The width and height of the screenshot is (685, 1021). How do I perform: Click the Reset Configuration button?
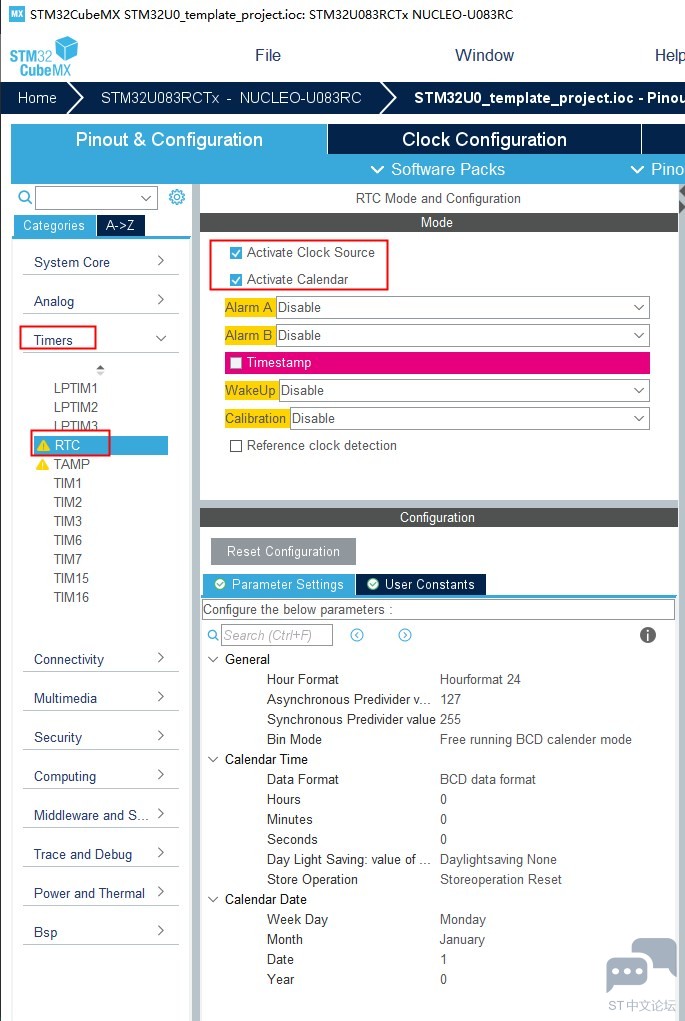coord(283,552)
